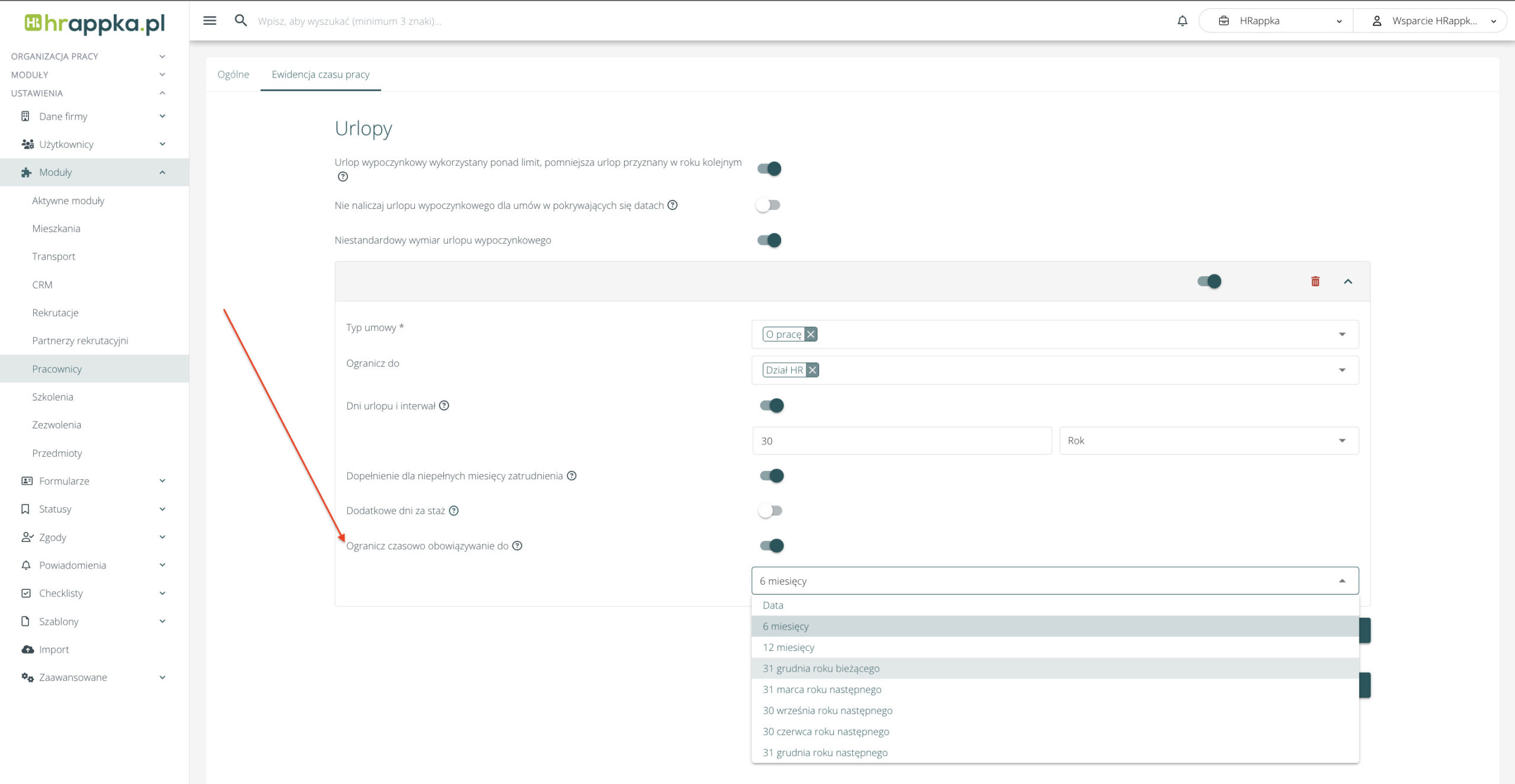1515x784 pixels.
Task: Remove the O pracę tag
Action: coord(811,334)
